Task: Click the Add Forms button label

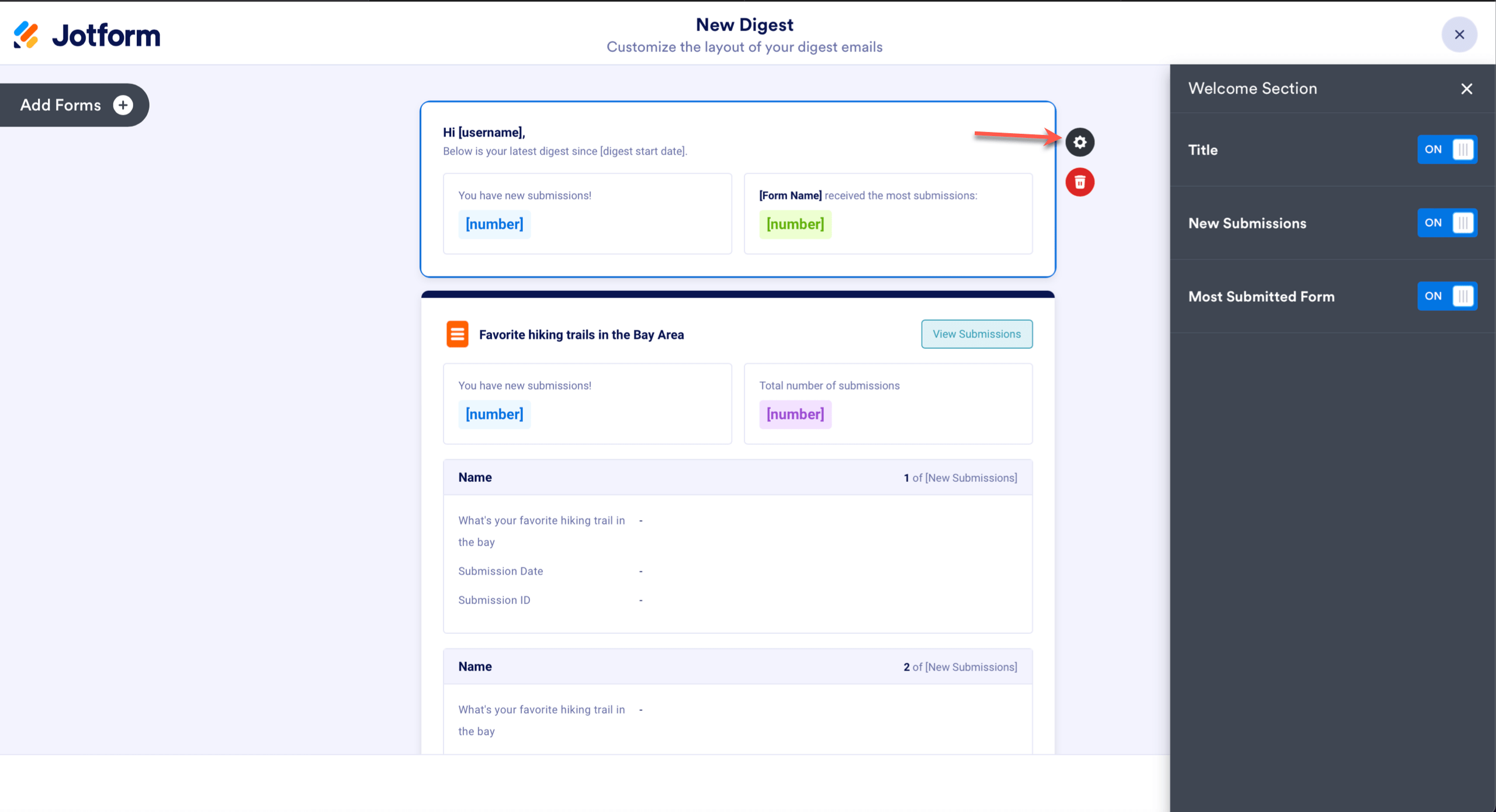Action: point(61,105)
